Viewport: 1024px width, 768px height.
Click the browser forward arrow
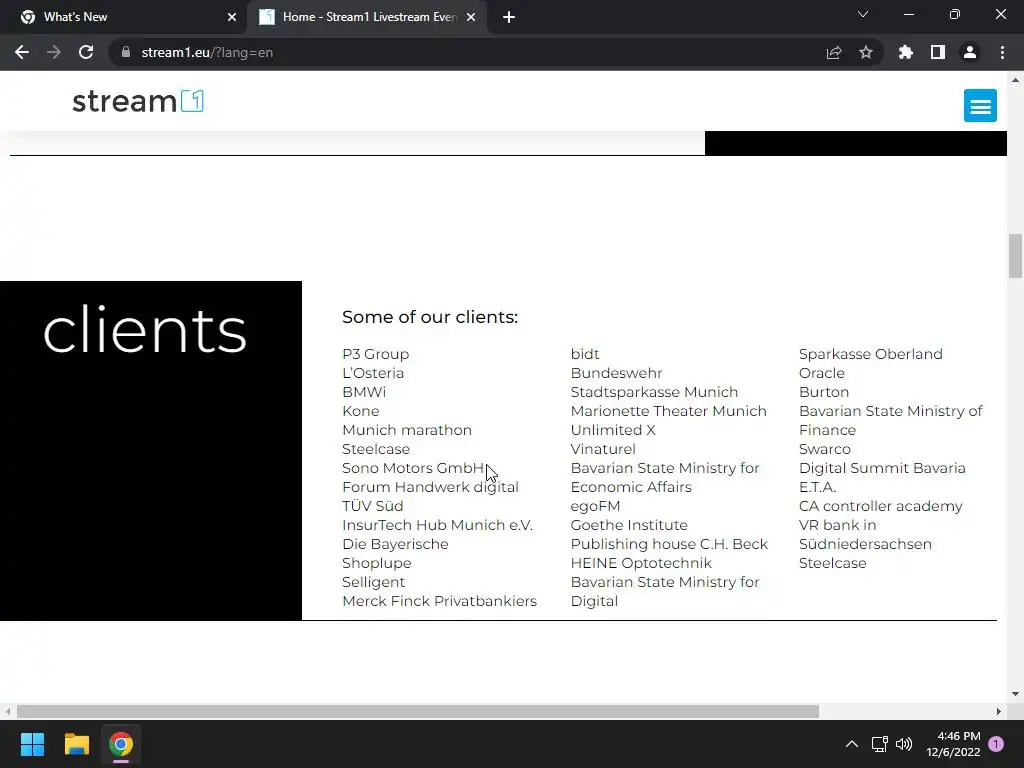point(54,52)
